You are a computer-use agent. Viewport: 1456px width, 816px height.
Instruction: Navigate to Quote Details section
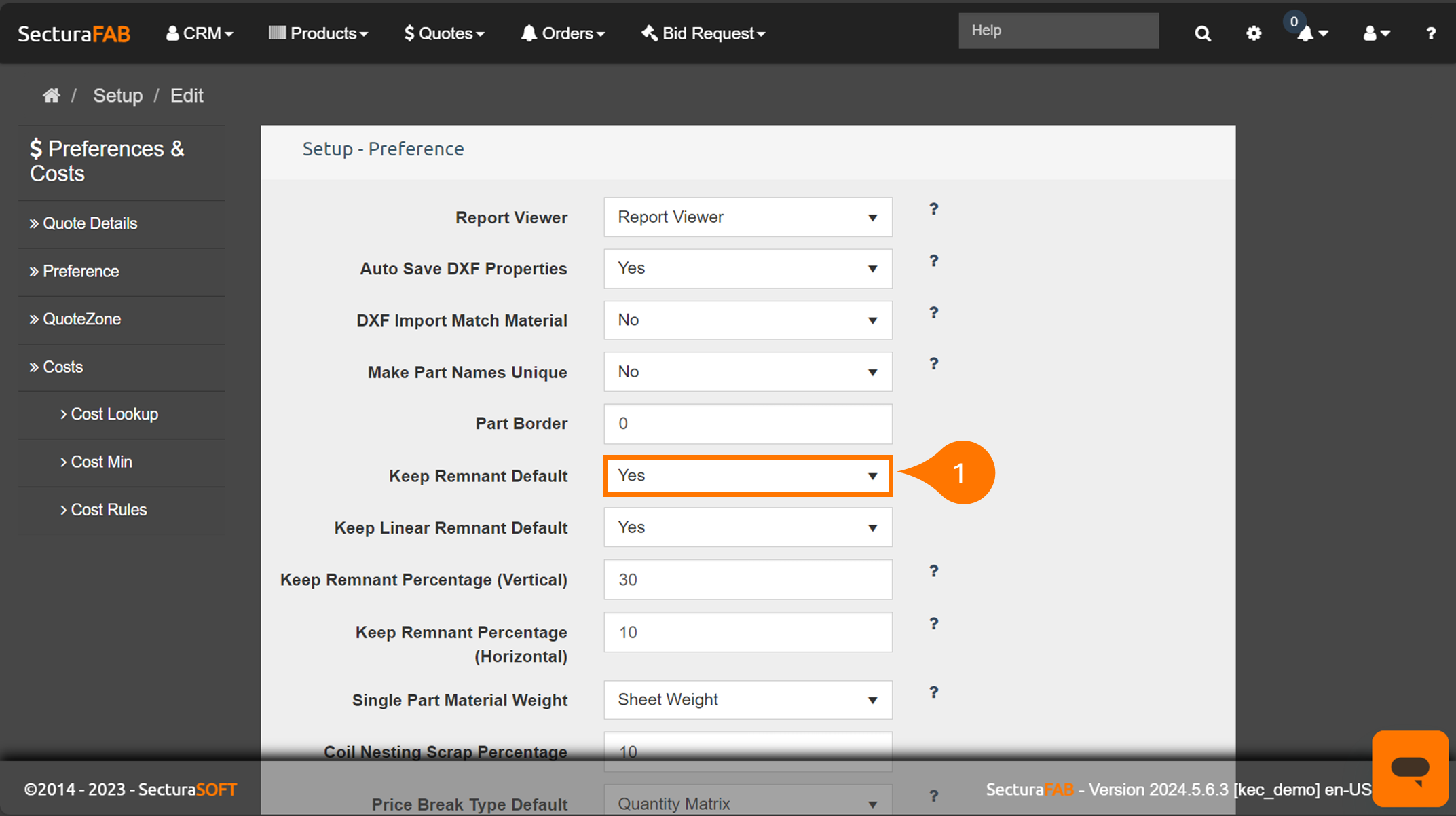click(x=89, y=222)
